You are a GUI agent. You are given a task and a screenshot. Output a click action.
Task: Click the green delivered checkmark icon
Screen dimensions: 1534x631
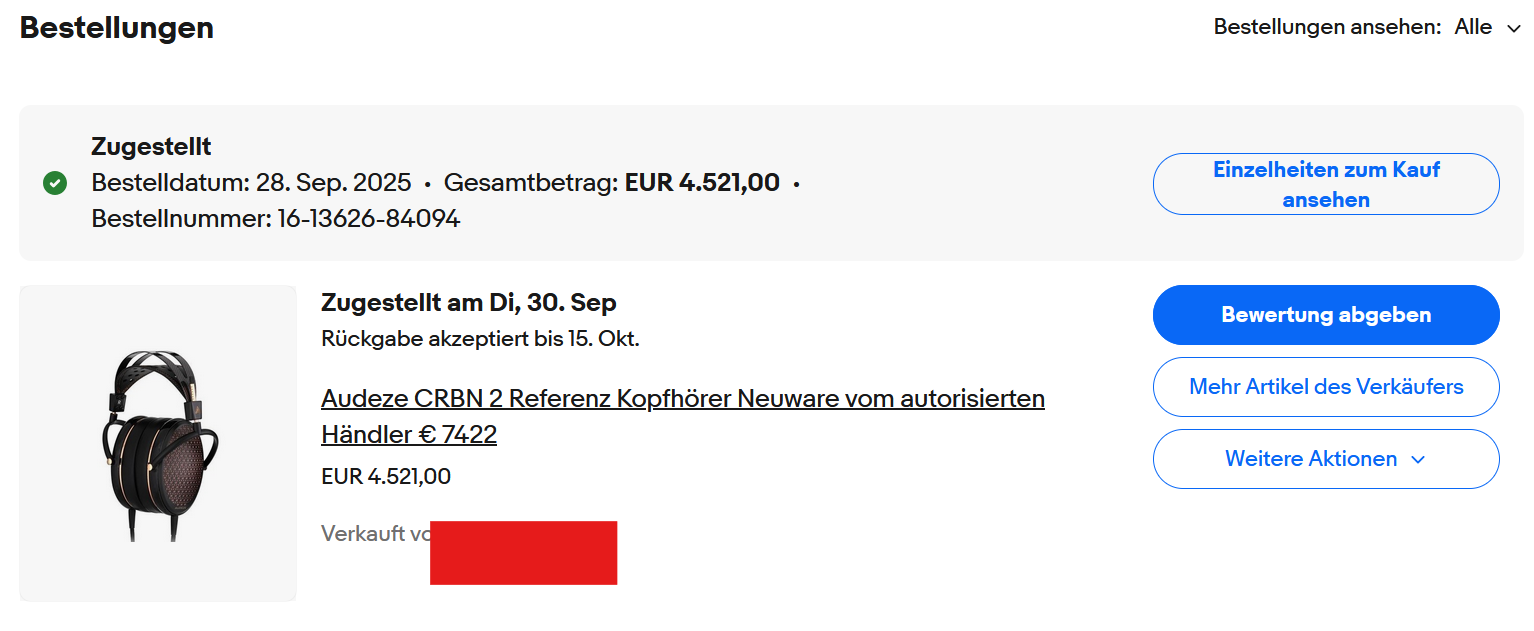(55, 184)
